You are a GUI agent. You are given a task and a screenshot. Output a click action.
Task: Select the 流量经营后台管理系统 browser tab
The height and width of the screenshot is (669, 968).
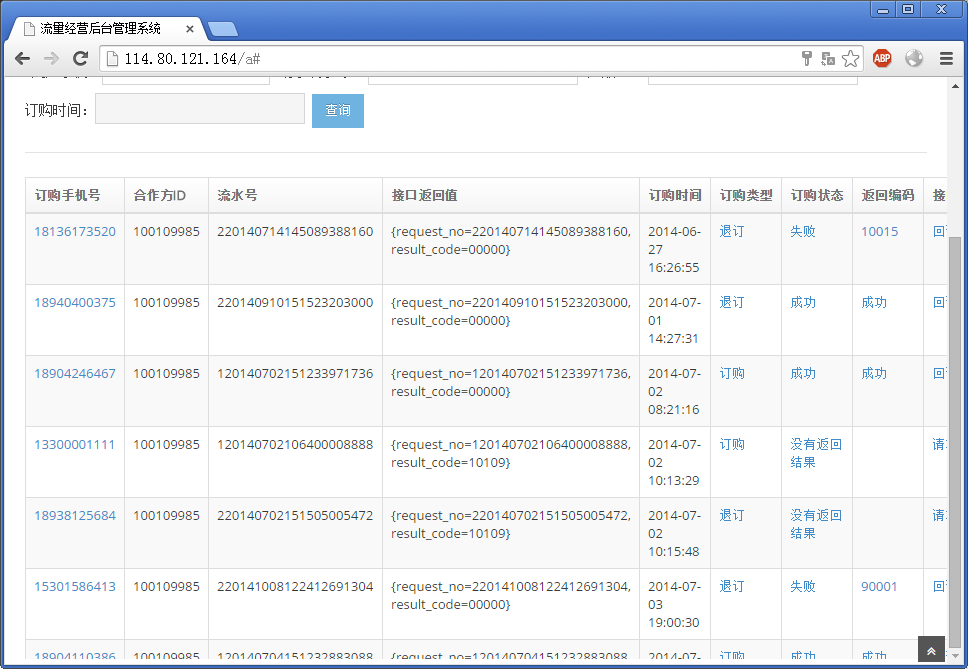[x=108, y=28]
